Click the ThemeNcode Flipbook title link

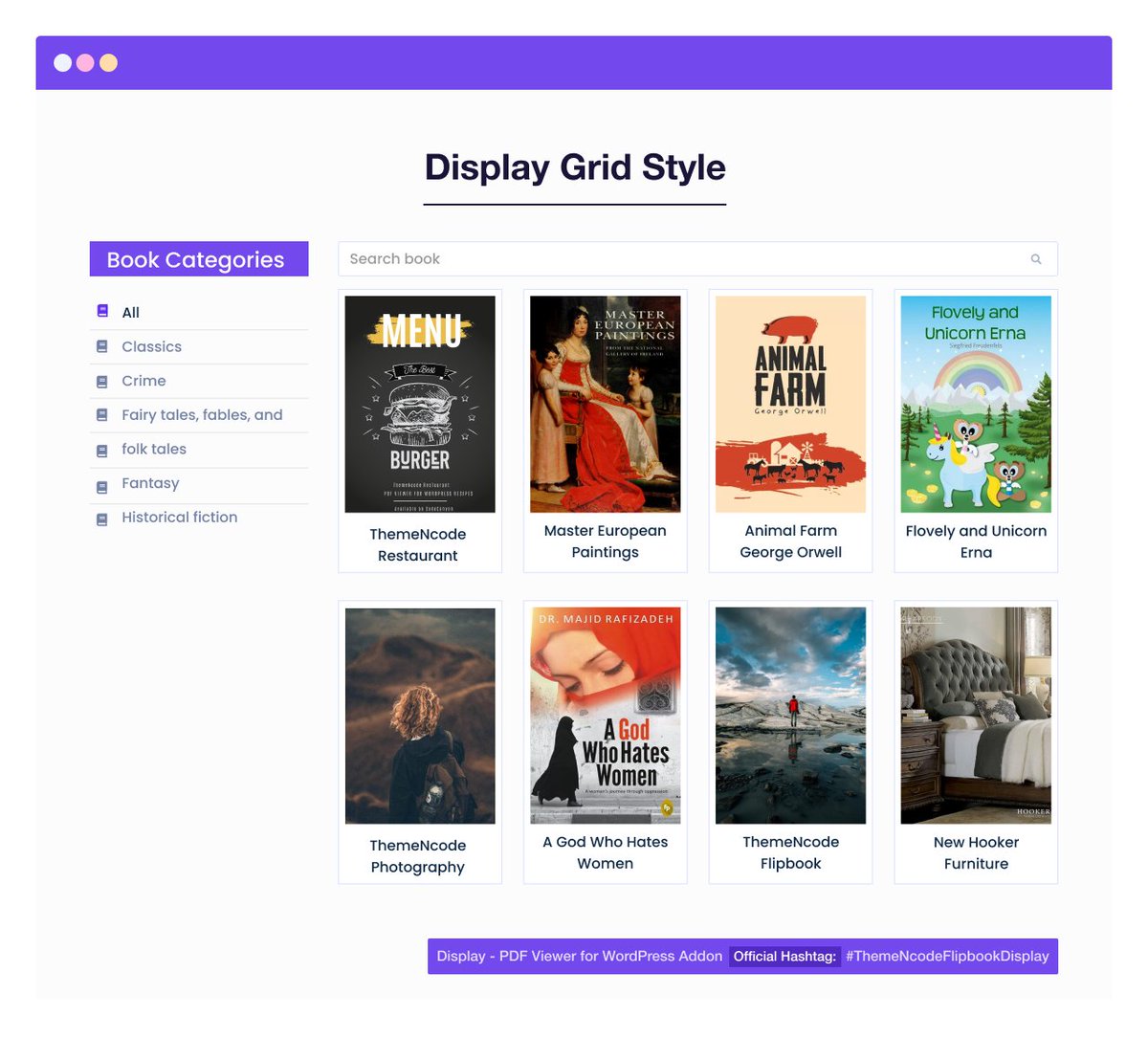coord(790,852)
